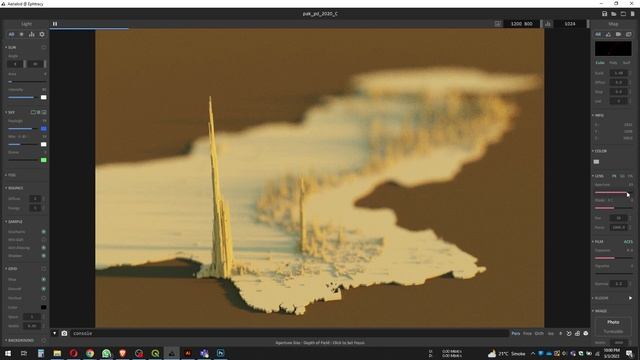Toggle the GRID section enable circle
Screen dimensions: 640x360
(x=44, y=269)
